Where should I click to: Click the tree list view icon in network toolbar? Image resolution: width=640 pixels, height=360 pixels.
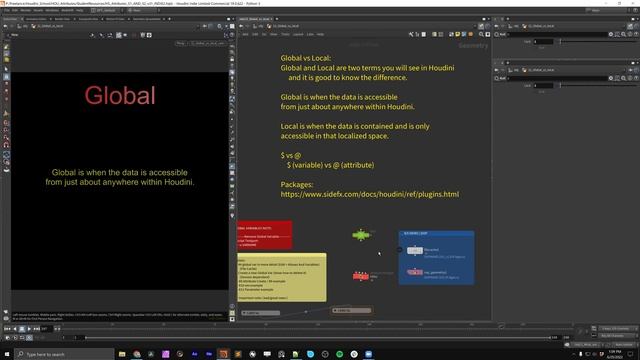(417, 34)
